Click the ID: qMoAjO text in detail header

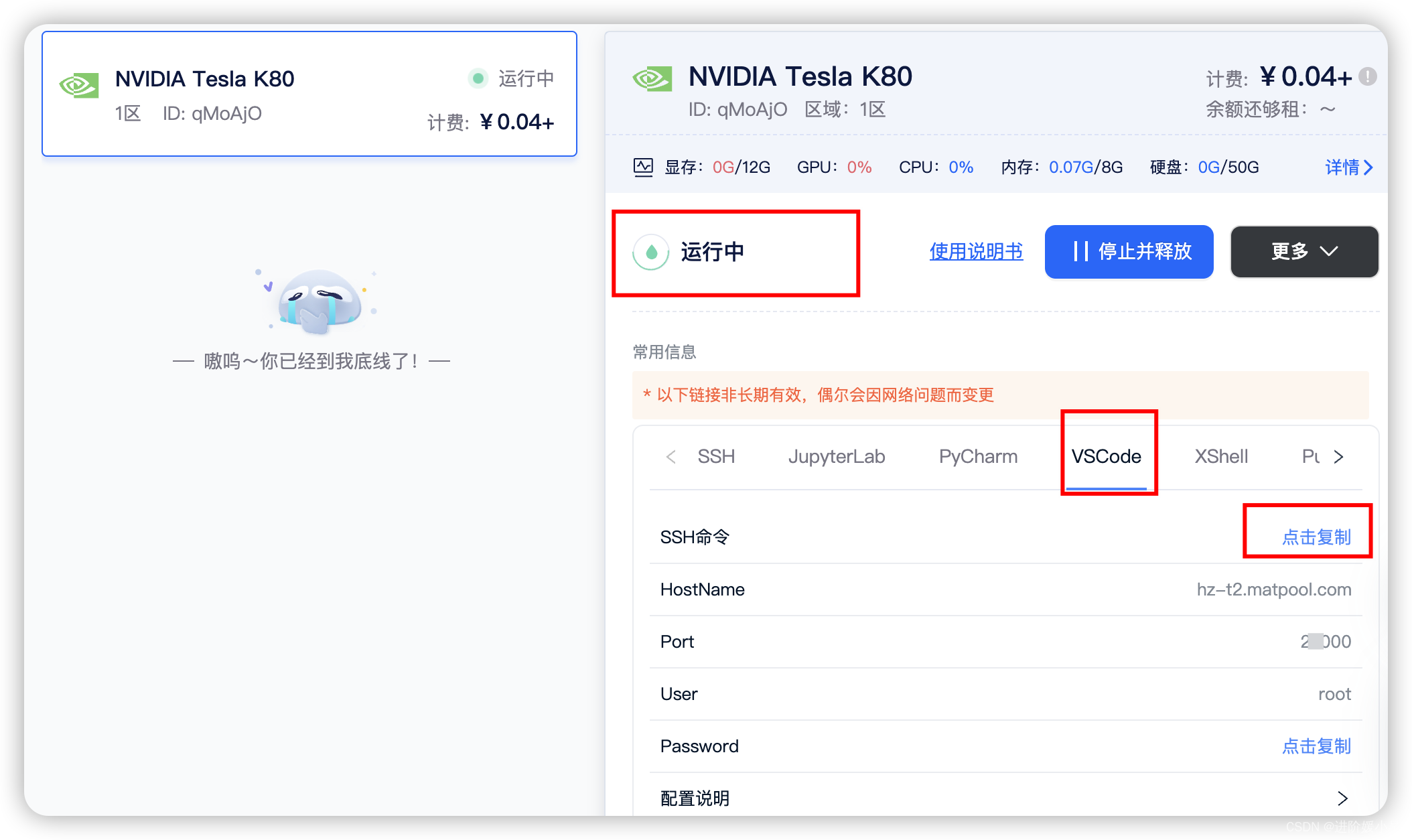click(x=737, y=109)
